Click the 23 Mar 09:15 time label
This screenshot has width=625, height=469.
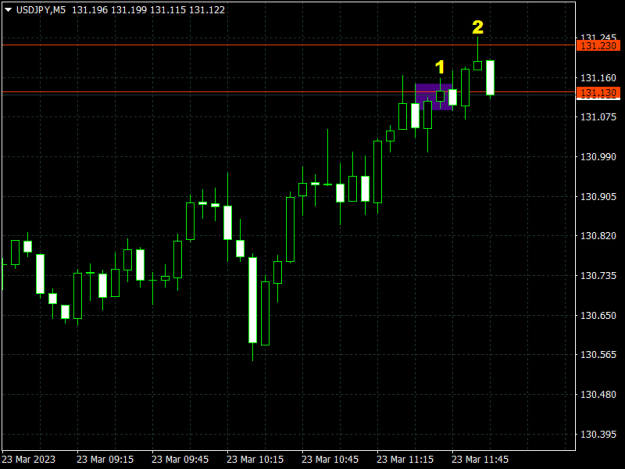(105, 459)
